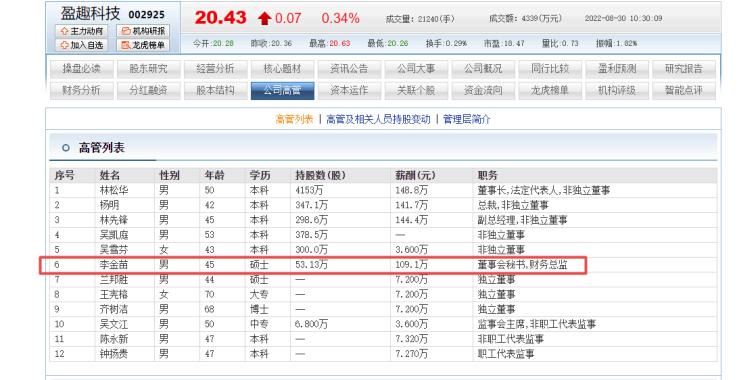Open the 操盘必读 tab

coord(81,69)
